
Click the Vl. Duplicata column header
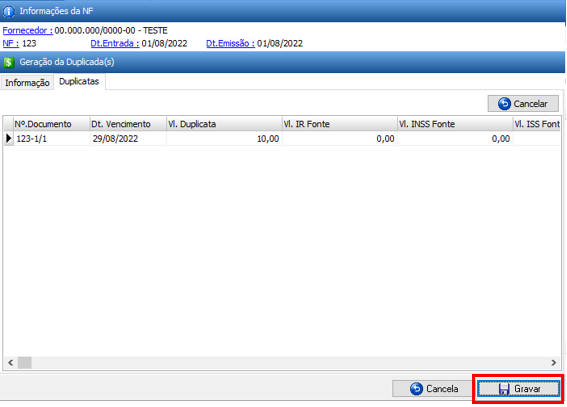click(224, 124)
